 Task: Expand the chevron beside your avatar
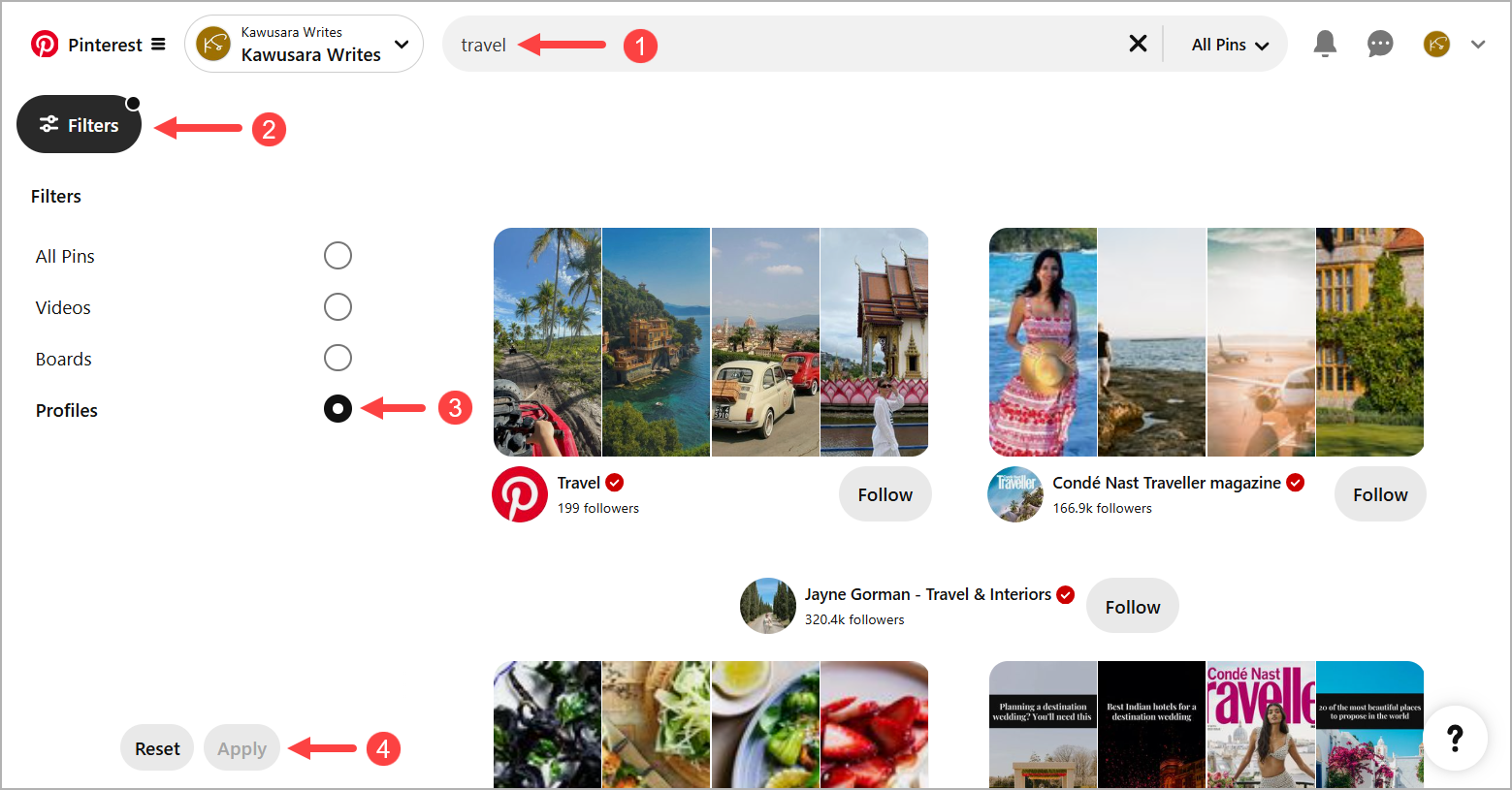click(1477, 44)
